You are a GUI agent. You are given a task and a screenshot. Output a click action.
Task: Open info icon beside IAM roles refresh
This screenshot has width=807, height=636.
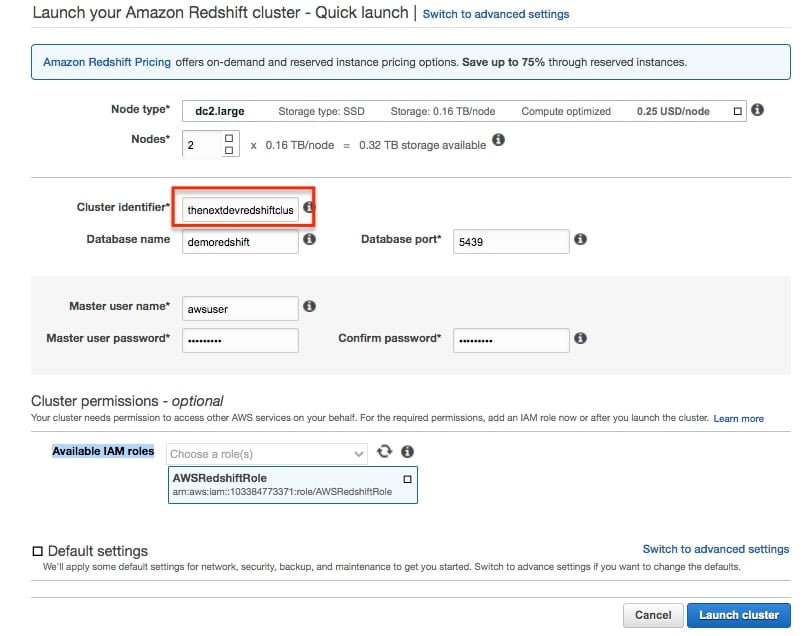pos(407,452)
